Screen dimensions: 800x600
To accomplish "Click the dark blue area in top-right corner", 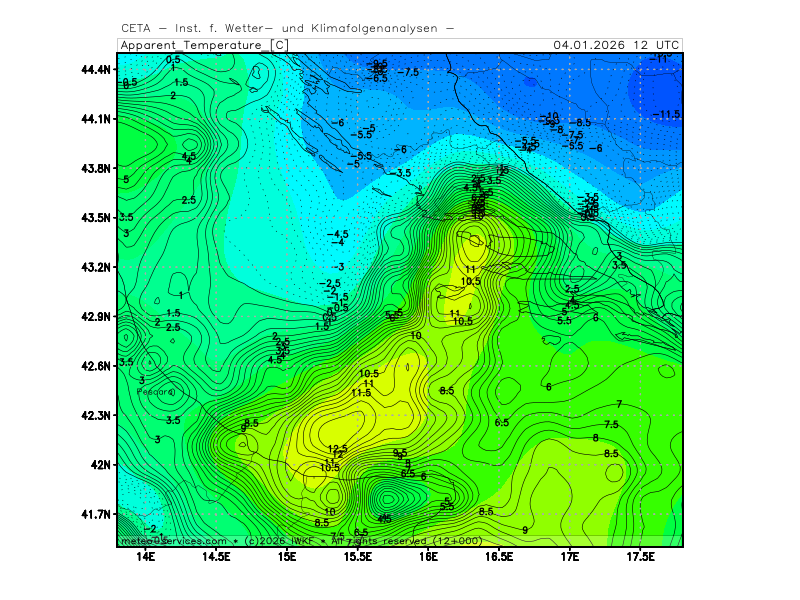I will tap(660, 90).
